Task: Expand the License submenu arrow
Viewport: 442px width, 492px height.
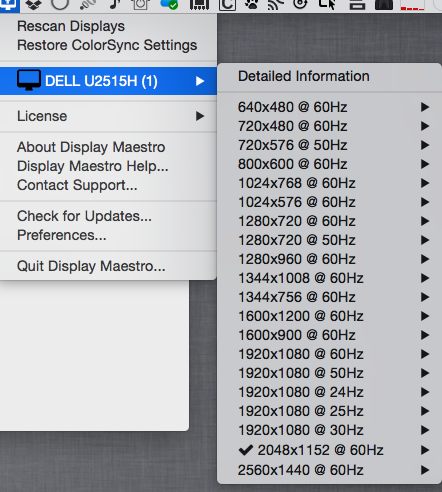Action: click(200, 116)
